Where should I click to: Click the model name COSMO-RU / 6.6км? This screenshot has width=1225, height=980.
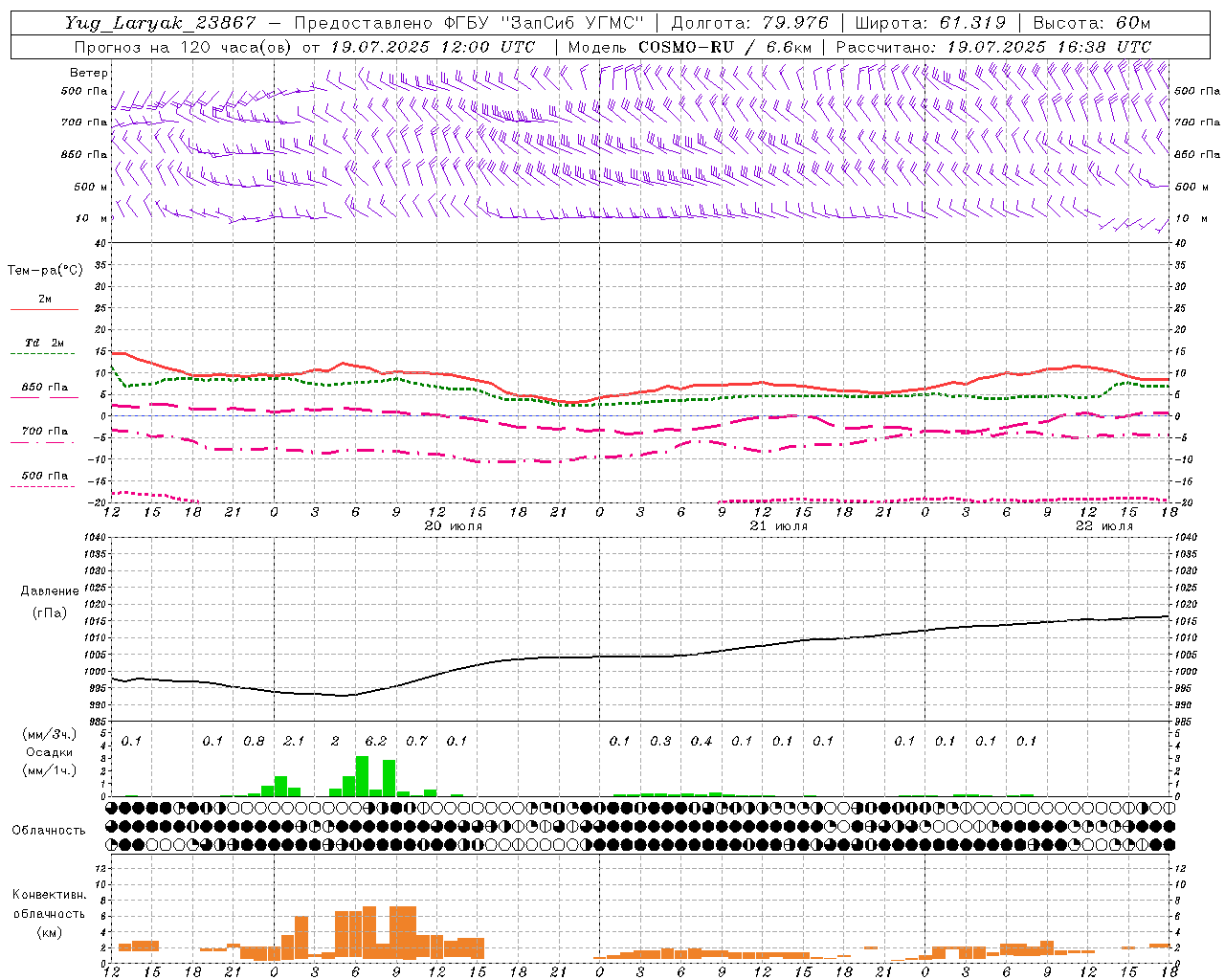point(725,47)
